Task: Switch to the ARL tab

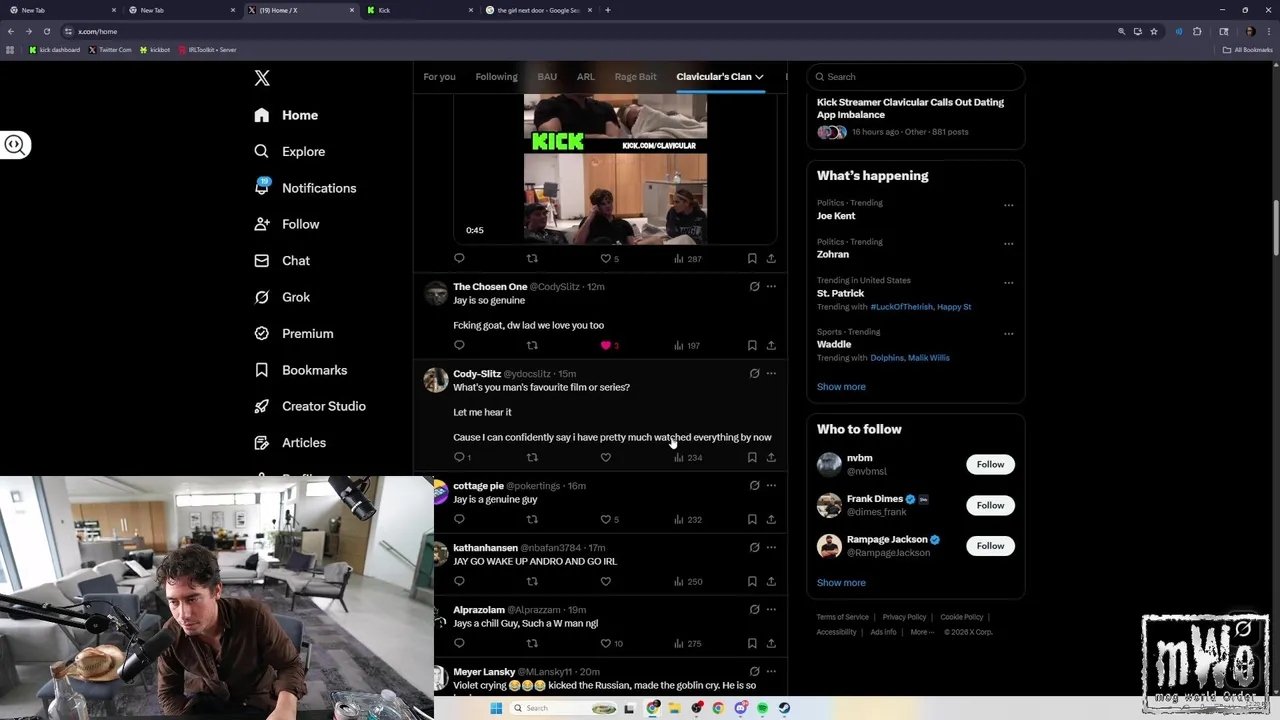Action: (x=585, y=77)
